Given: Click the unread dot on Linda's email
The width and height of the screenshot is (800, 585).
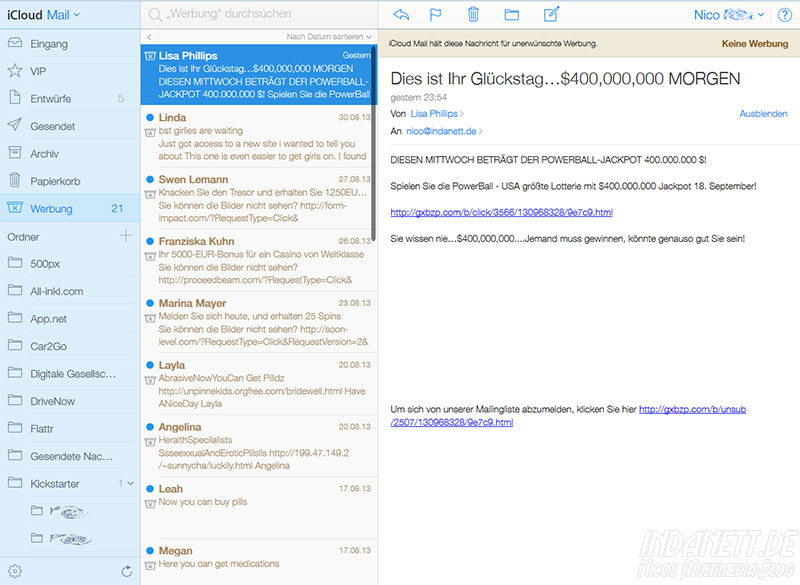Looking at the screenshot, I should (150, 117).
